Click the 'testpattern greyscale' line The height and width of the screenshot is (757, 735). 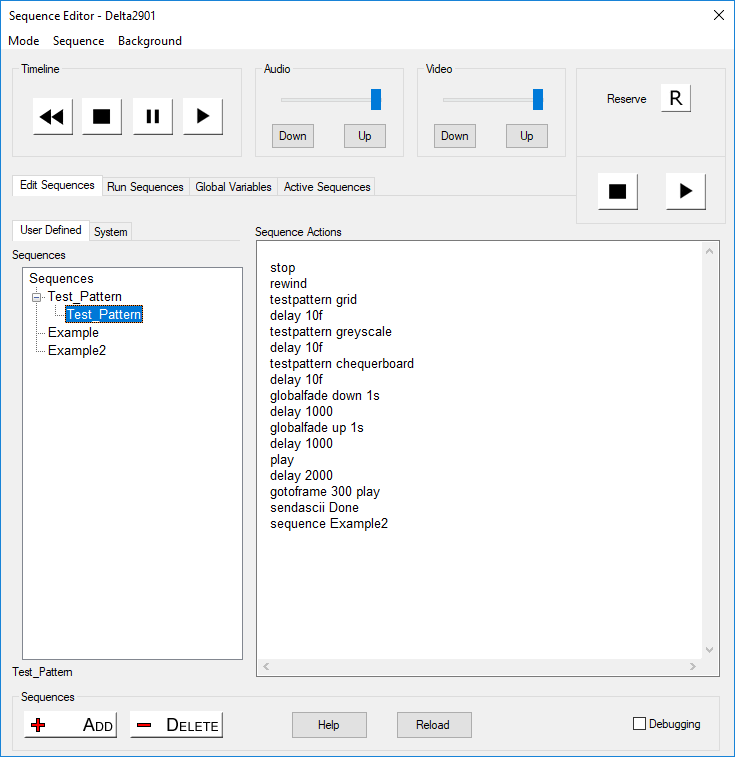[x=331, y=332]
